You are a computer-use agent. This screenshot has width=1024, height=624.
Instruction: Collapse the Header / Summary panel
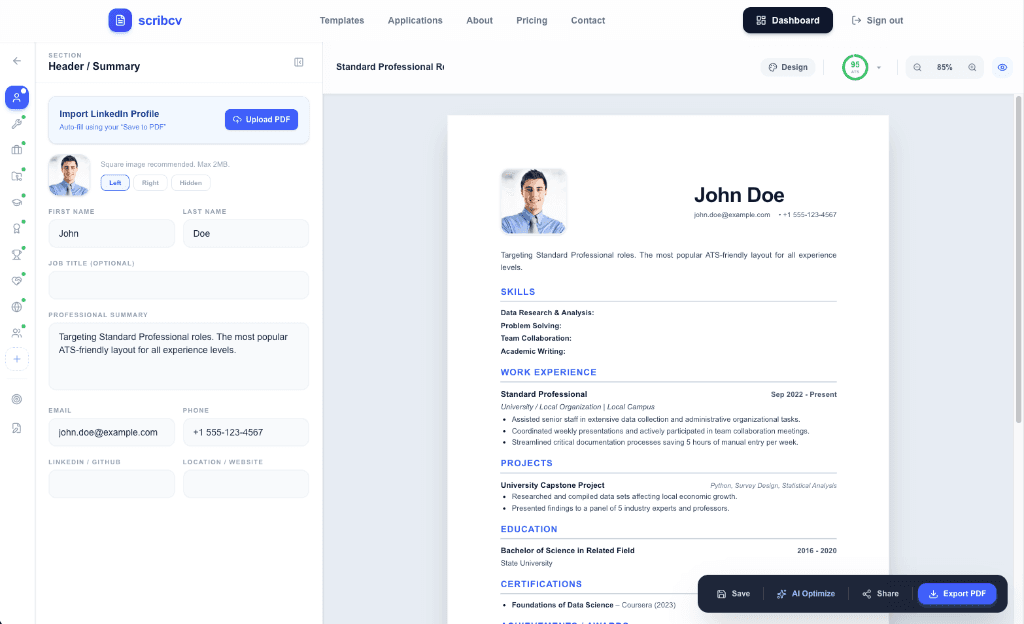[x=298, y=61]
